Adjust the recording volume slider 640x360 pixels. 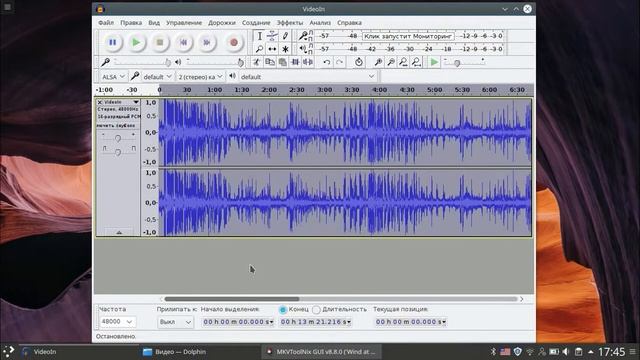[142, 62]
